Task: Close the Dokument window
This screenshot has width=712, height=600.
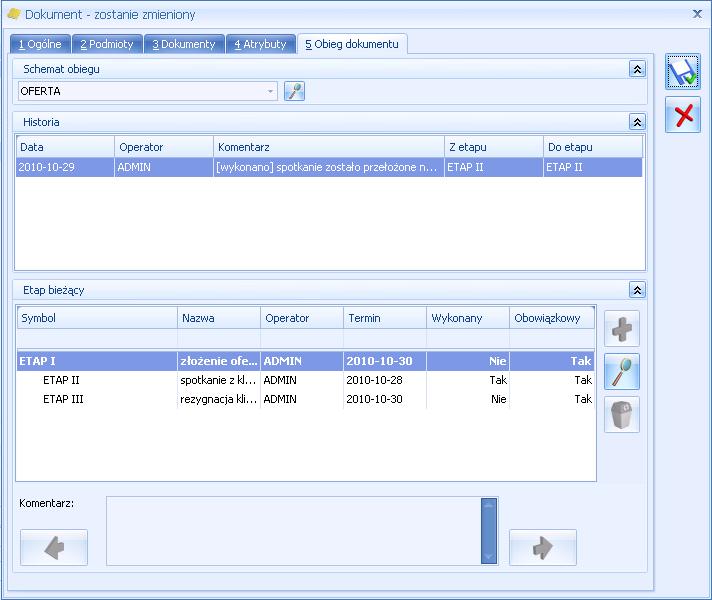Action: (697, 14)
